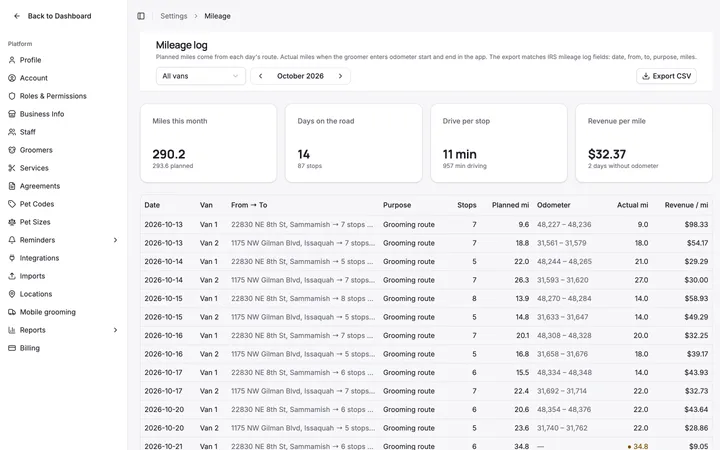Click the Miles this month card
The width and height of the screenshot is (720, 450).
pos(208,143)
